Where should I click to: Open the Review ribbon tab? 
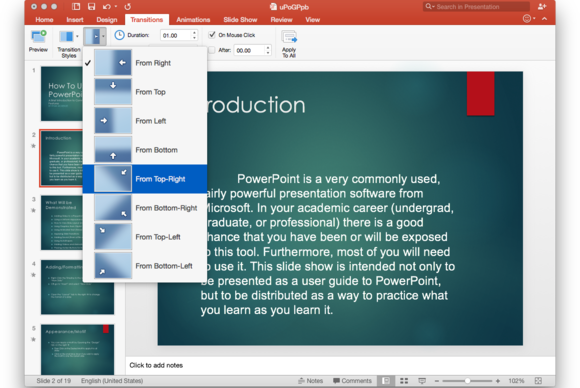coord(281,20)
